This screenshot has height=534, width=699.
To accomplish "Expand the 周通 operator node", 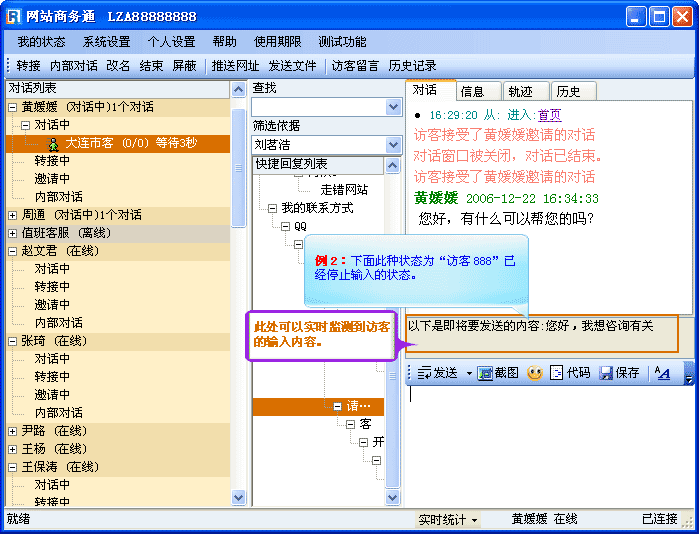I will pos(12,215).
